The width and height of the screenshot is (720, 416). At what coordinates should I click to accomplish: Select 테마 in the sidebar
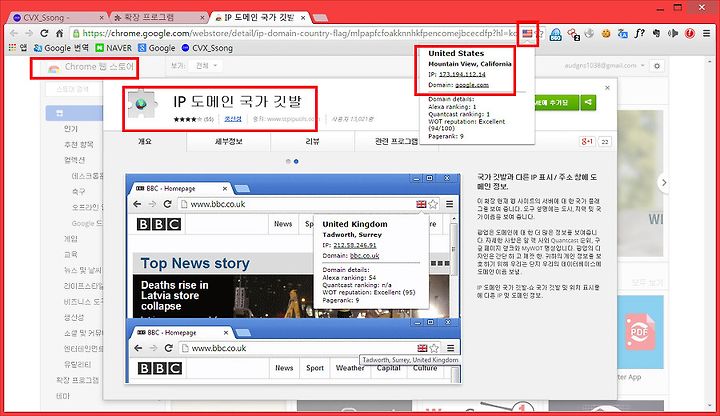(63, 396)
